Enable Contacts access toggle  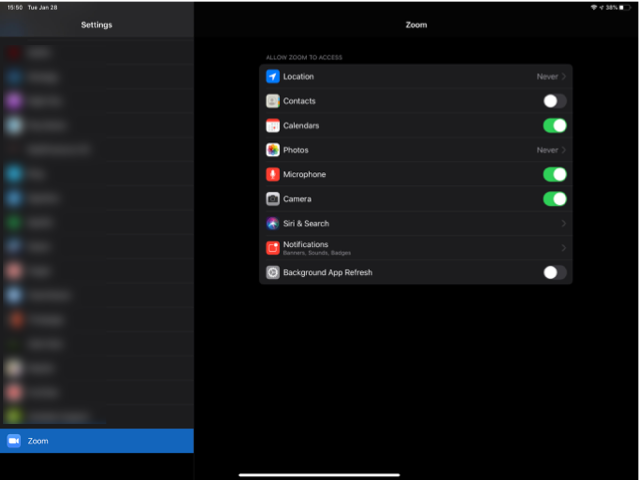pos(554,101)
